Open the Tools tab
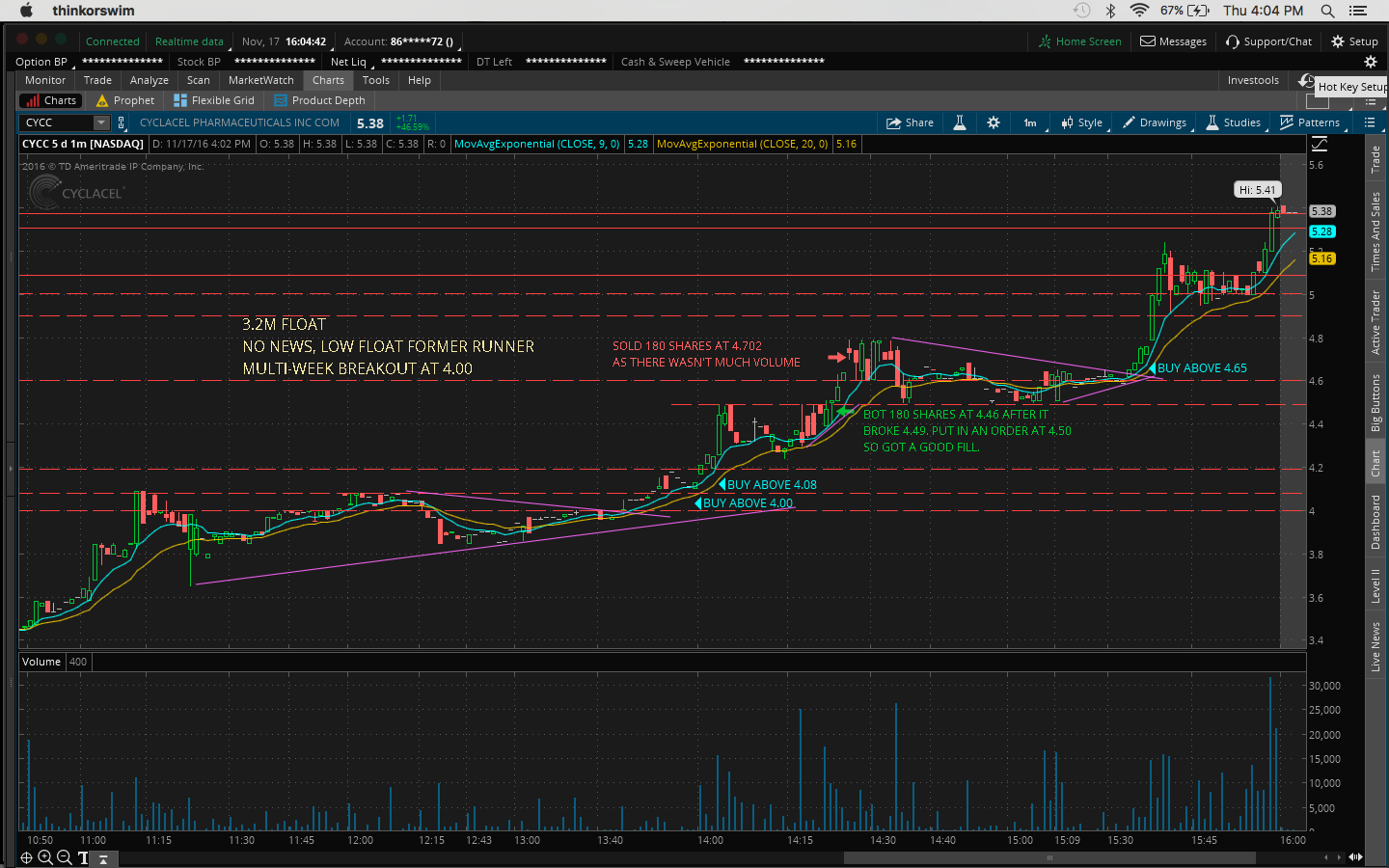 [376, 80]
